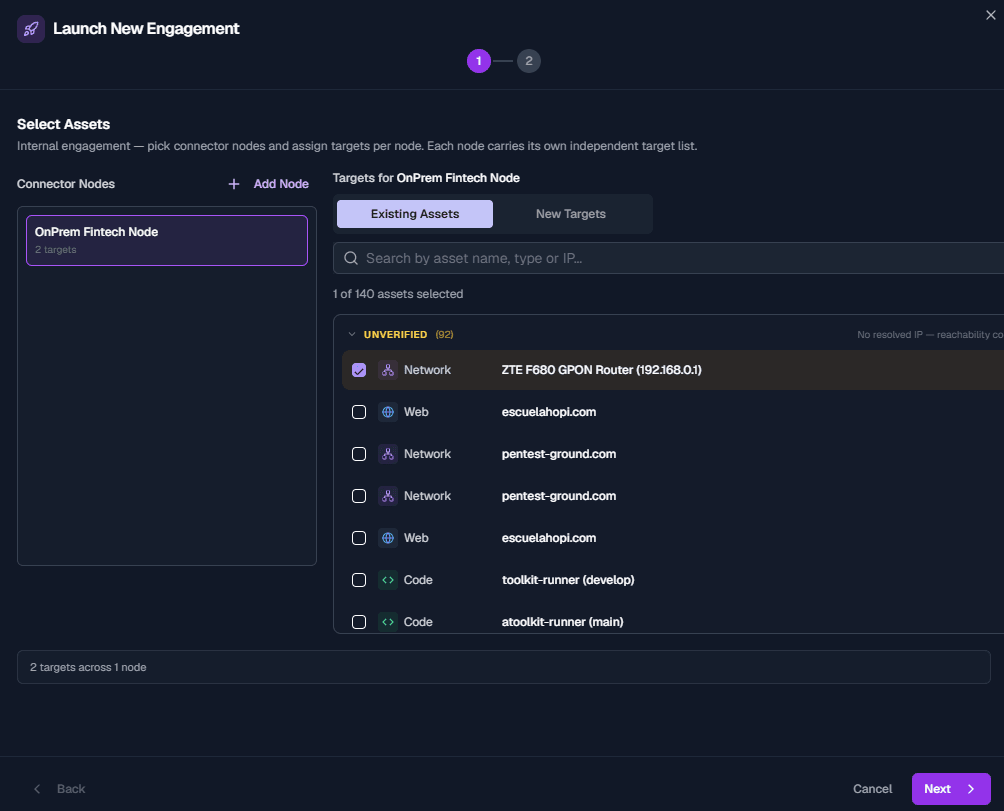Click the '1 of 140 assets selected' text
The image size is (1004, 811).
pyautogui.click(x=398, y=294)
